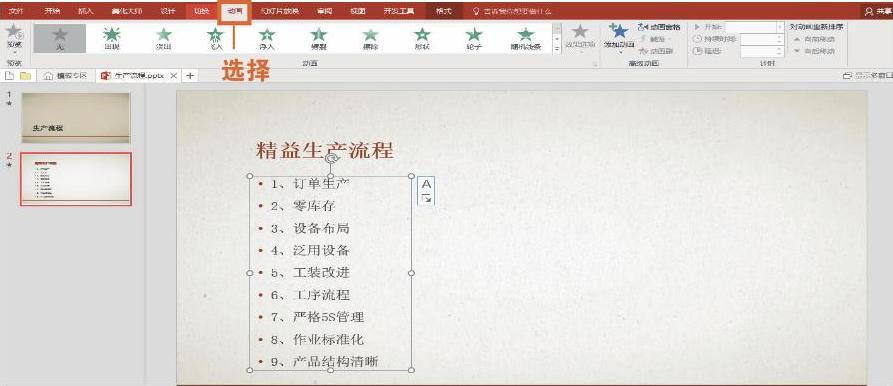Select the 浮入 (Float In) animation
Image resolution: width=893 pixels, height=386 pixels.
click(x=267, y=39)
